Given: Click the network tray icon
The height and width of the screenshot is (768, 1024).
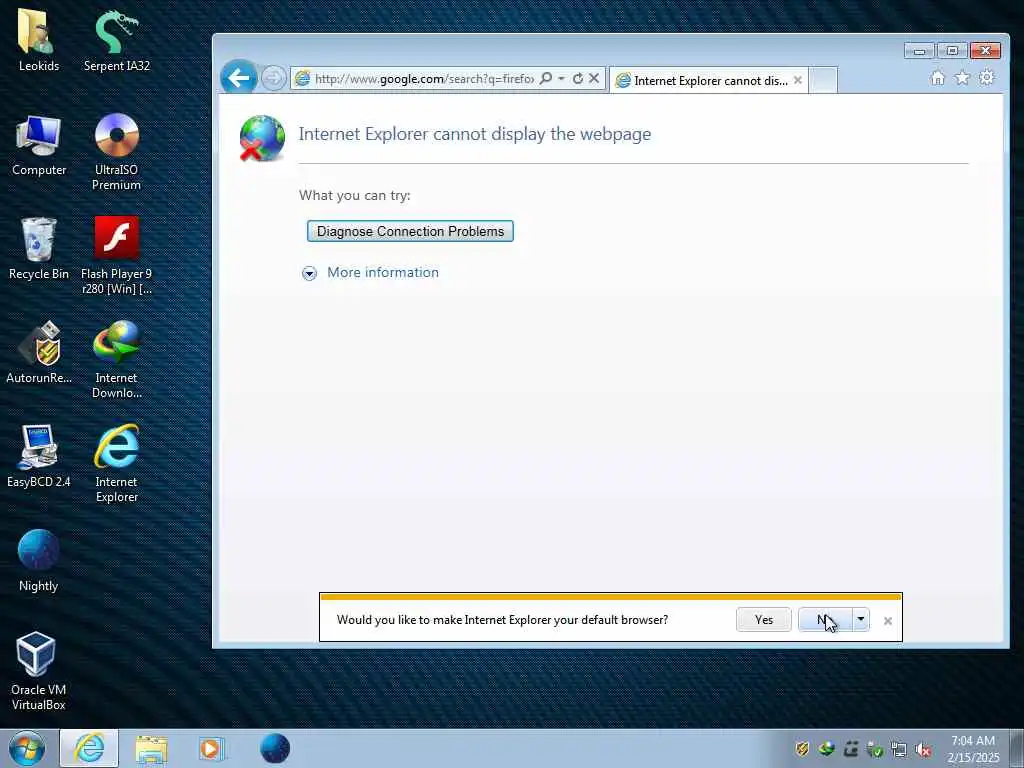Looking at the screenshot, I should (x=899, y=749).
